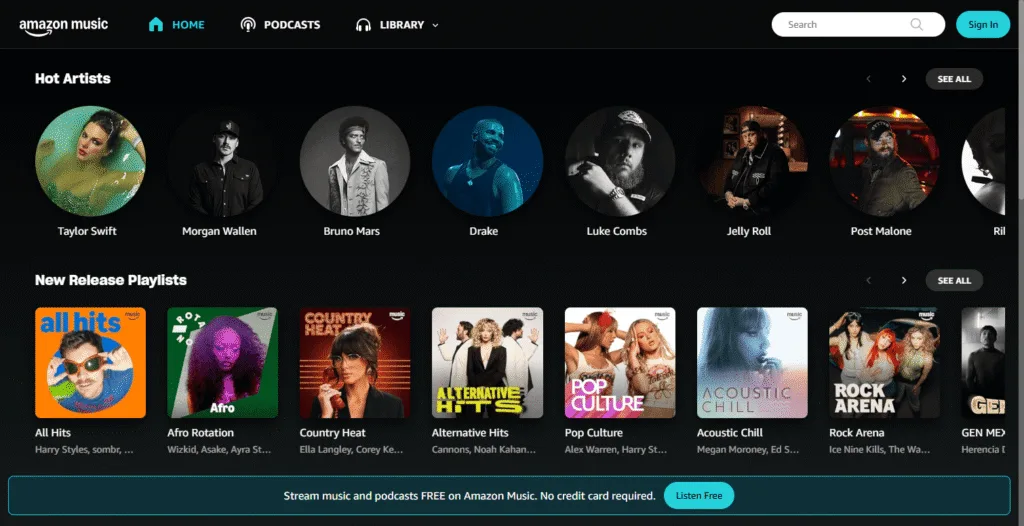Click the Afro Rotation playlist title

200,433
